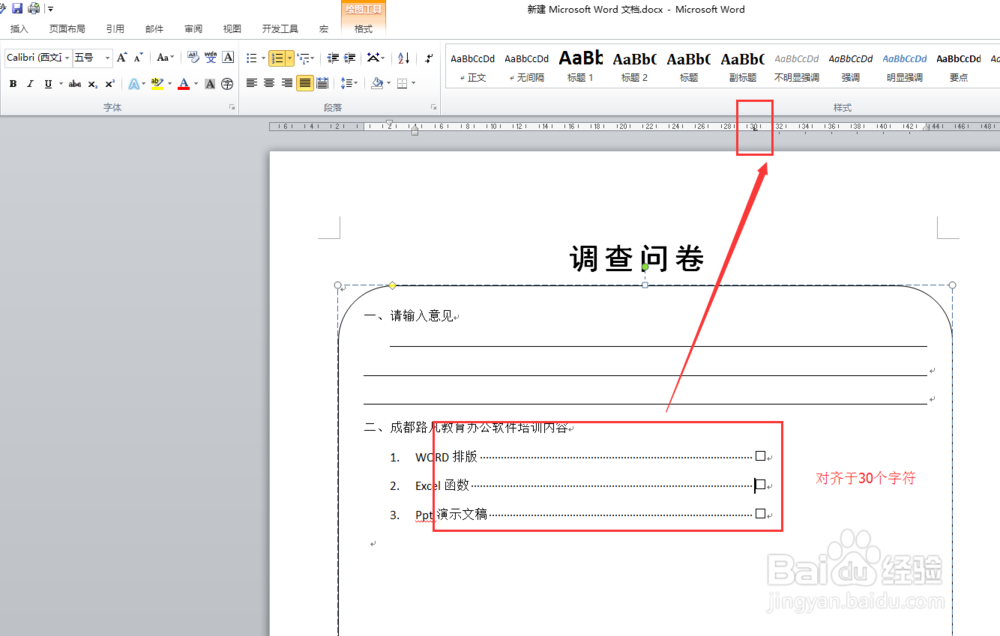1000x636 pixels.
Task: Click the text highlight color swatch
Action: pos(156,83)
